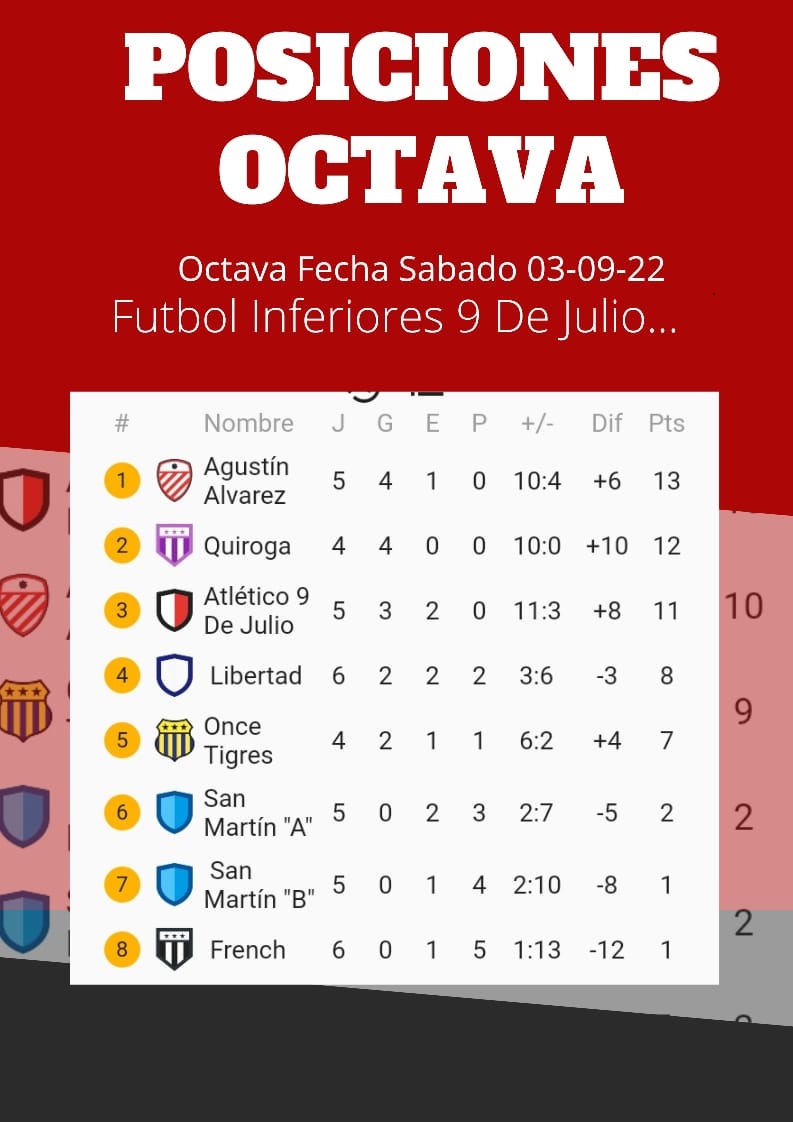Click the San Martín "B" blue shield
793x1122 pixels.
point(175,884)
